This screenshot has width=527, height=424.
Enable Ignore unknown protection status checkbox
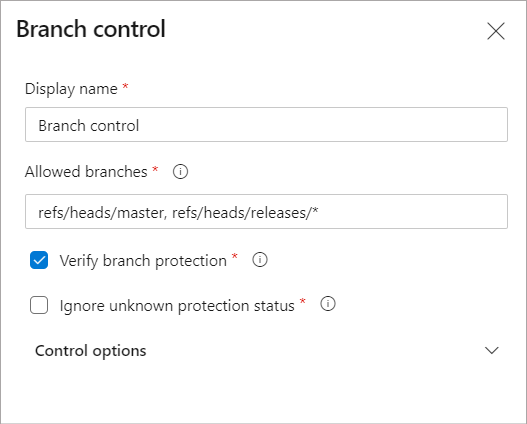click(x=39, y=305)
